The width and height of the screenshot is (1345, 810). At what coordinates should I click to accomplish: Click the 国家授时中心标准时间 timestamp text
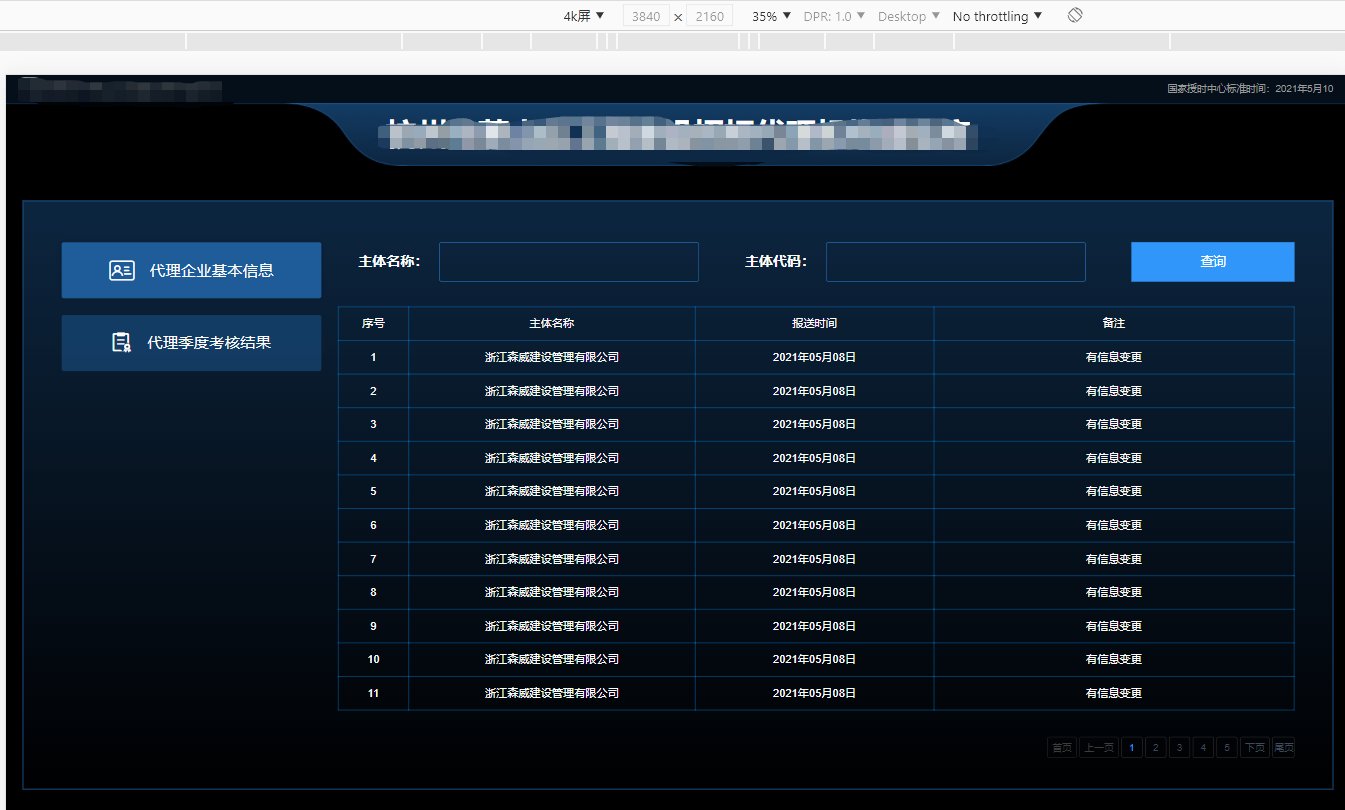tap(1250, 89)
